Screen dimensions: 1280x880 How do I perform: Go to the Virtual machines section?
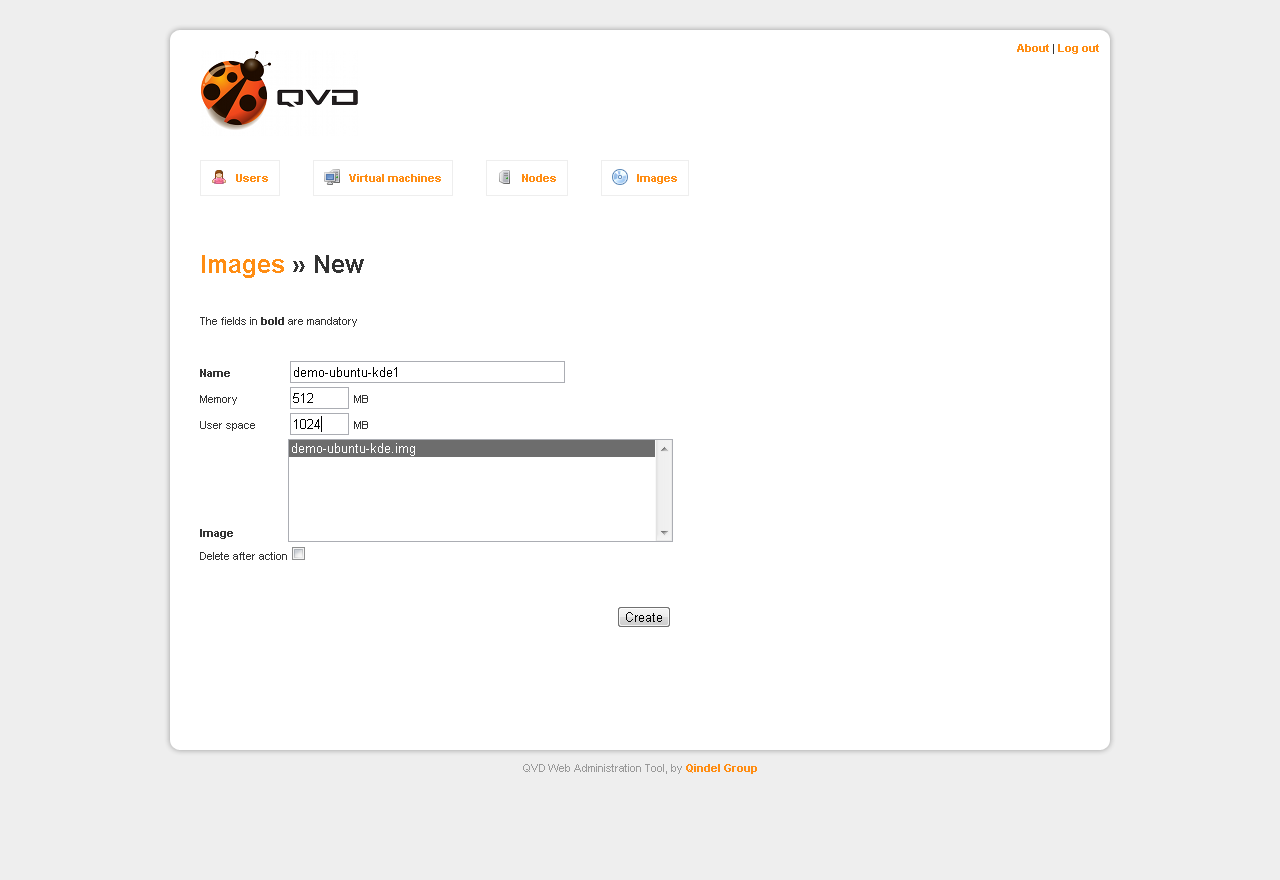394,178
